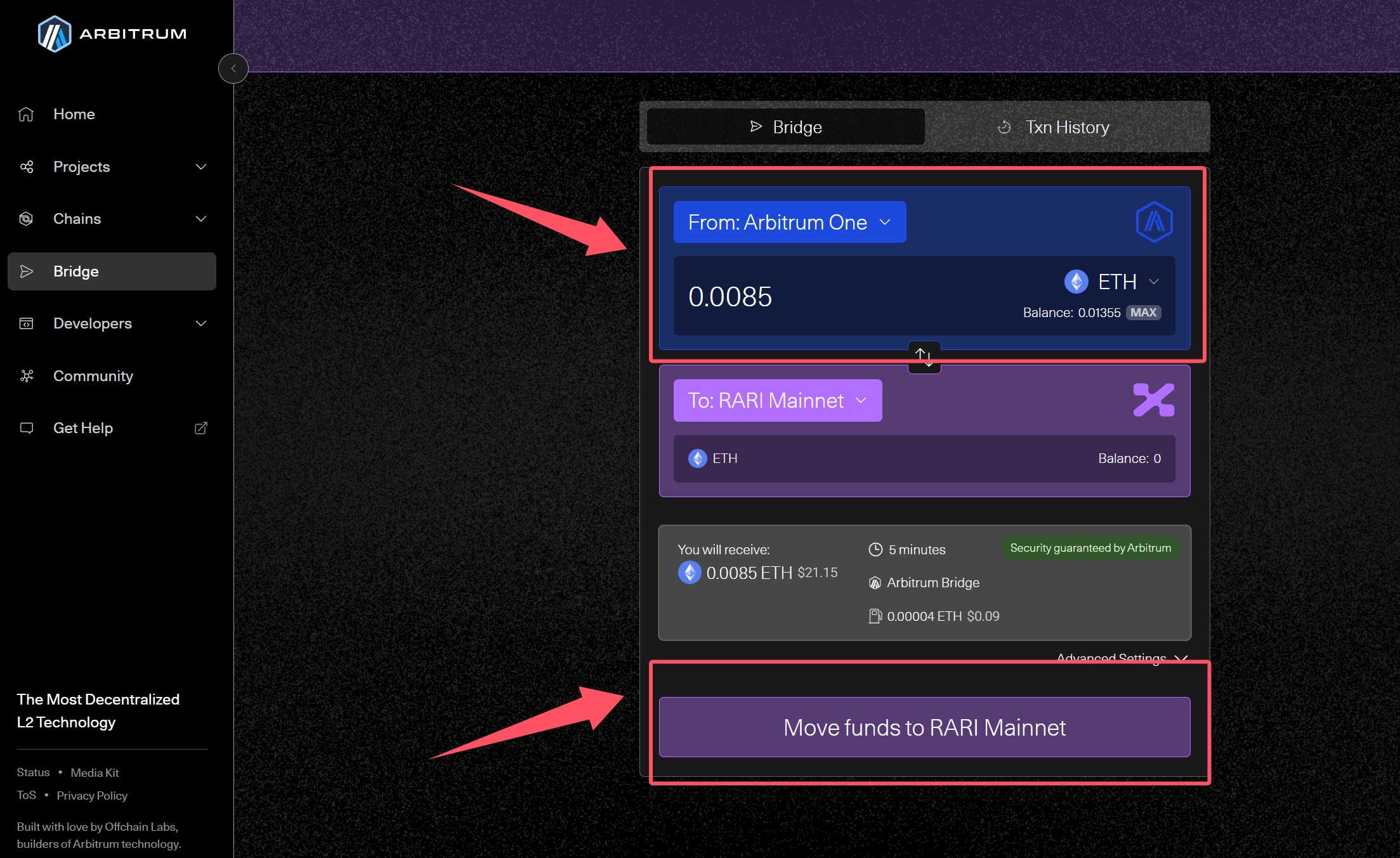Click the 0.0085 ETH receive amount

pyautogui.click(x=749, y=573)
